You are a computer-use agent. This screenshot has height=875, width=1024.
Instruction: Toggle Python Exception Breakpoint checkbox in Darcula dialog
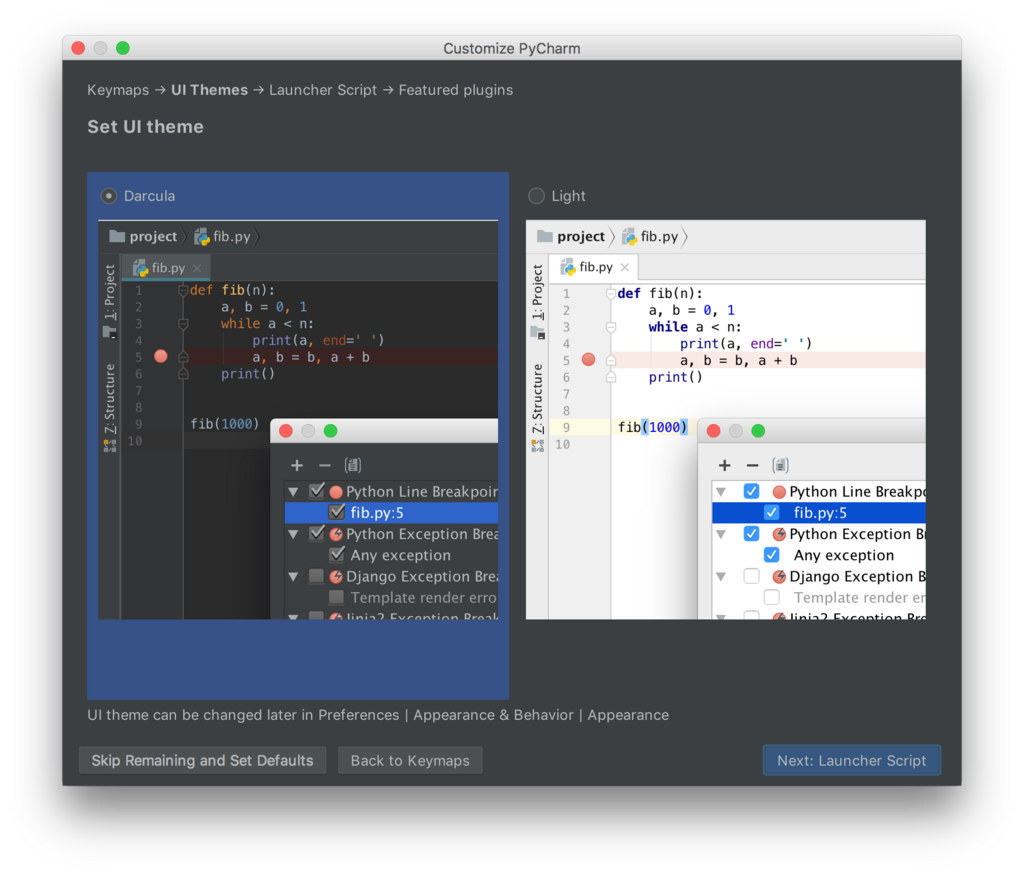317,533
